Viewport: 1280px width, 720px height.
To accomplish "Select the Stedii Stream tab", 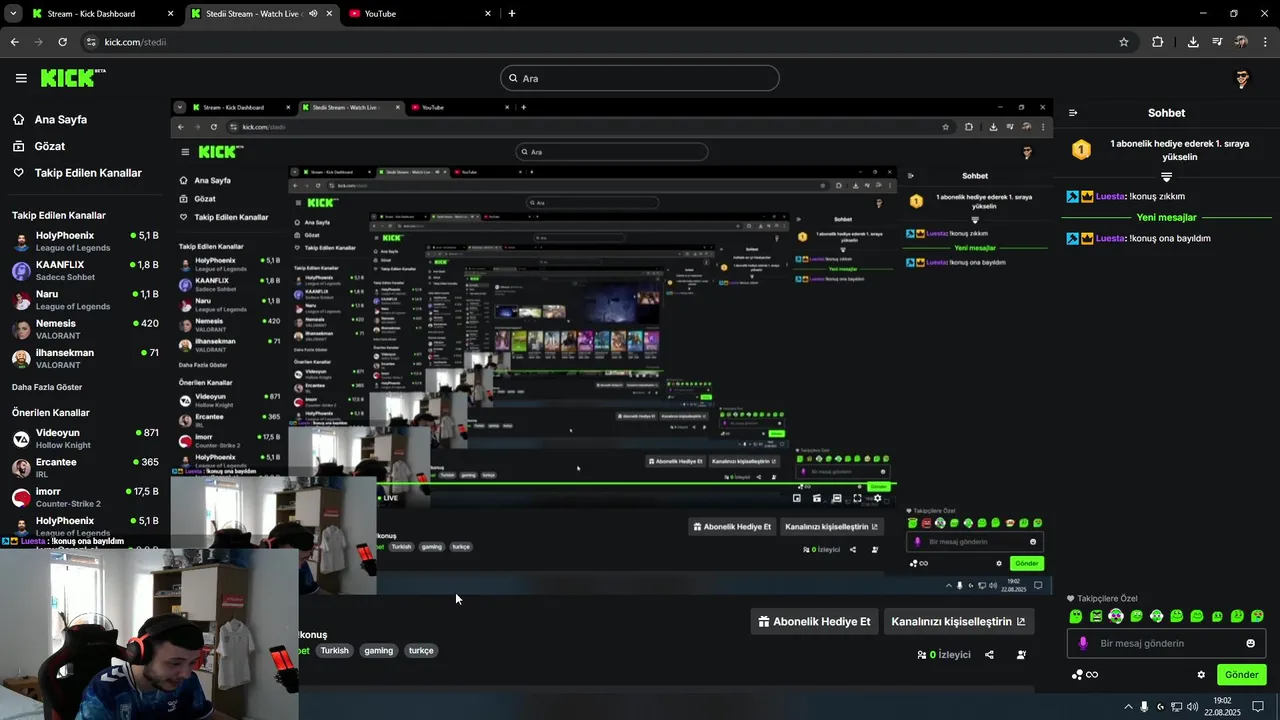I will (x=262, y=14).
